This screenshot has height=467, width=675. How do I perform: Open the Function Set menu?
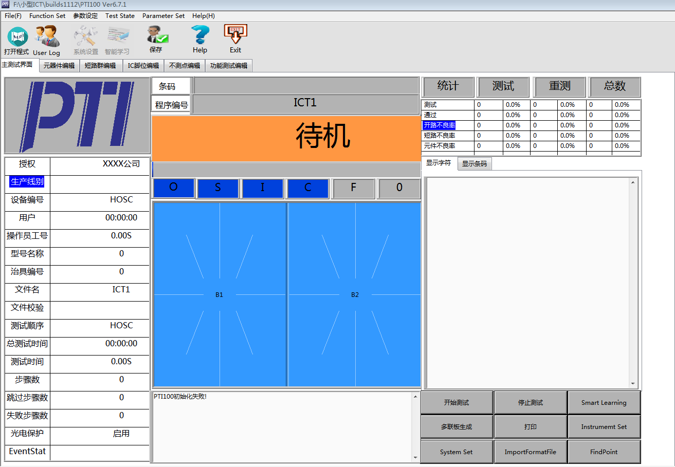tap(47, 16)
